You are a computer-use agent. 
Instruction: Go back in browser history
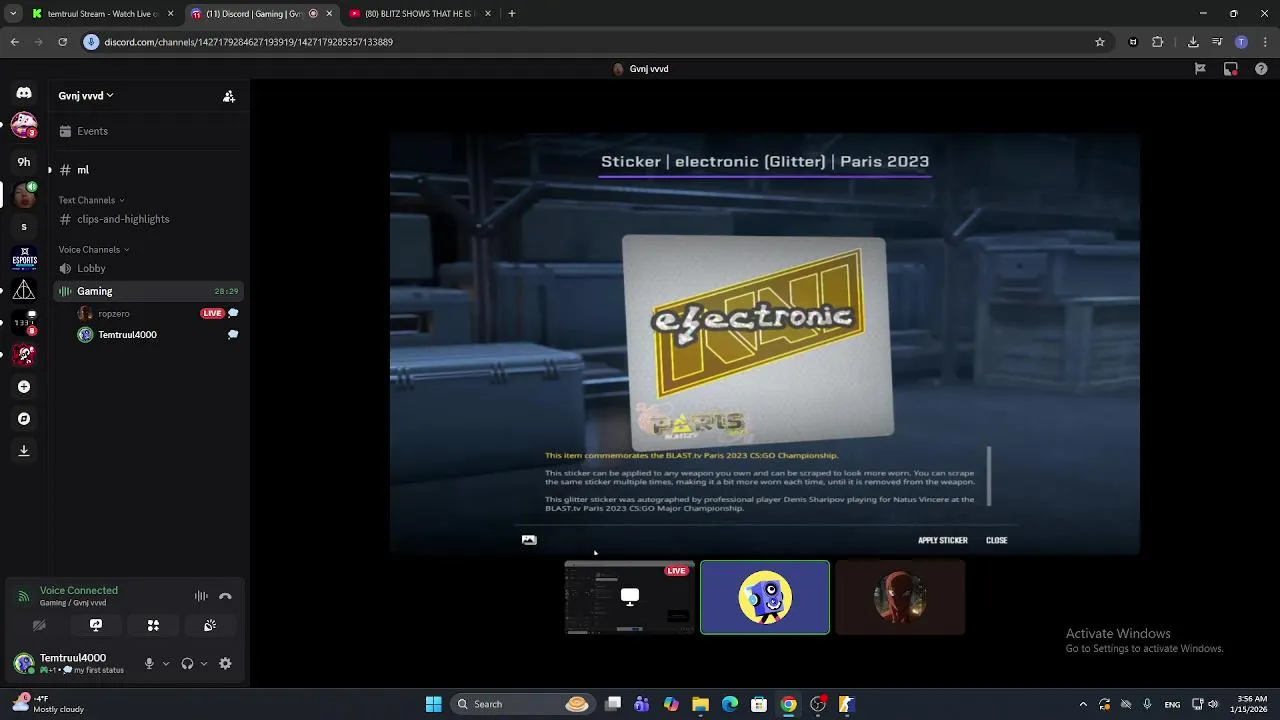point(14,42)
